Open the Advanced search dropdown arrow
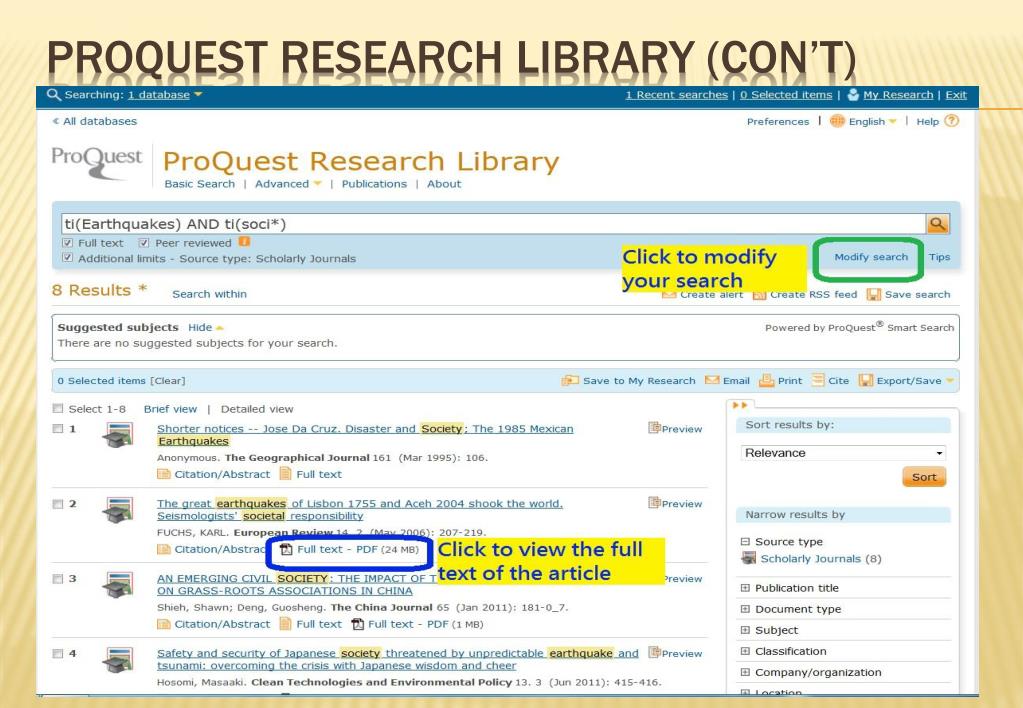1023x708 pixels. (318, 184)
